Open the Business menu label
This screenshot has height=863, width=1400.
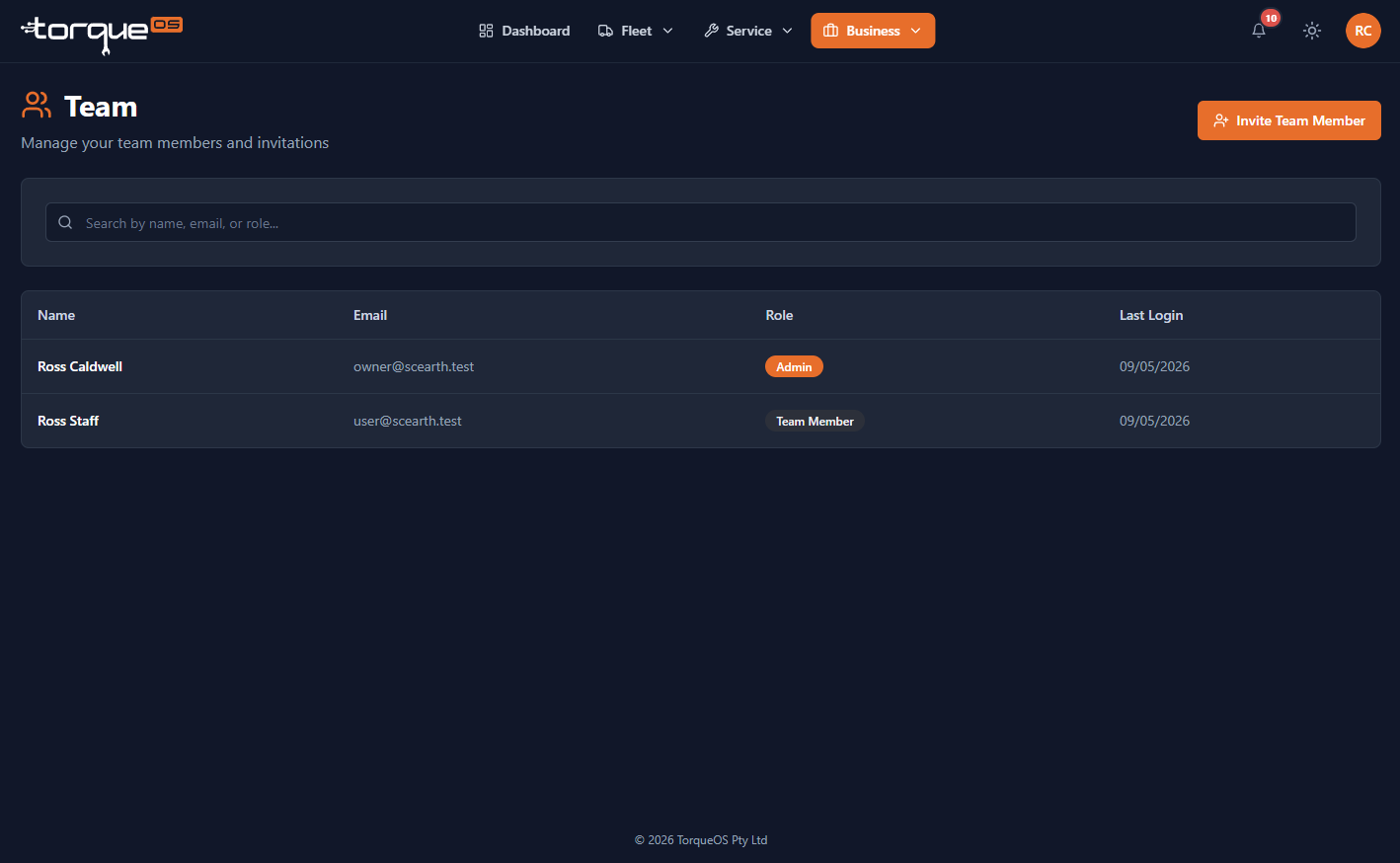873,31
